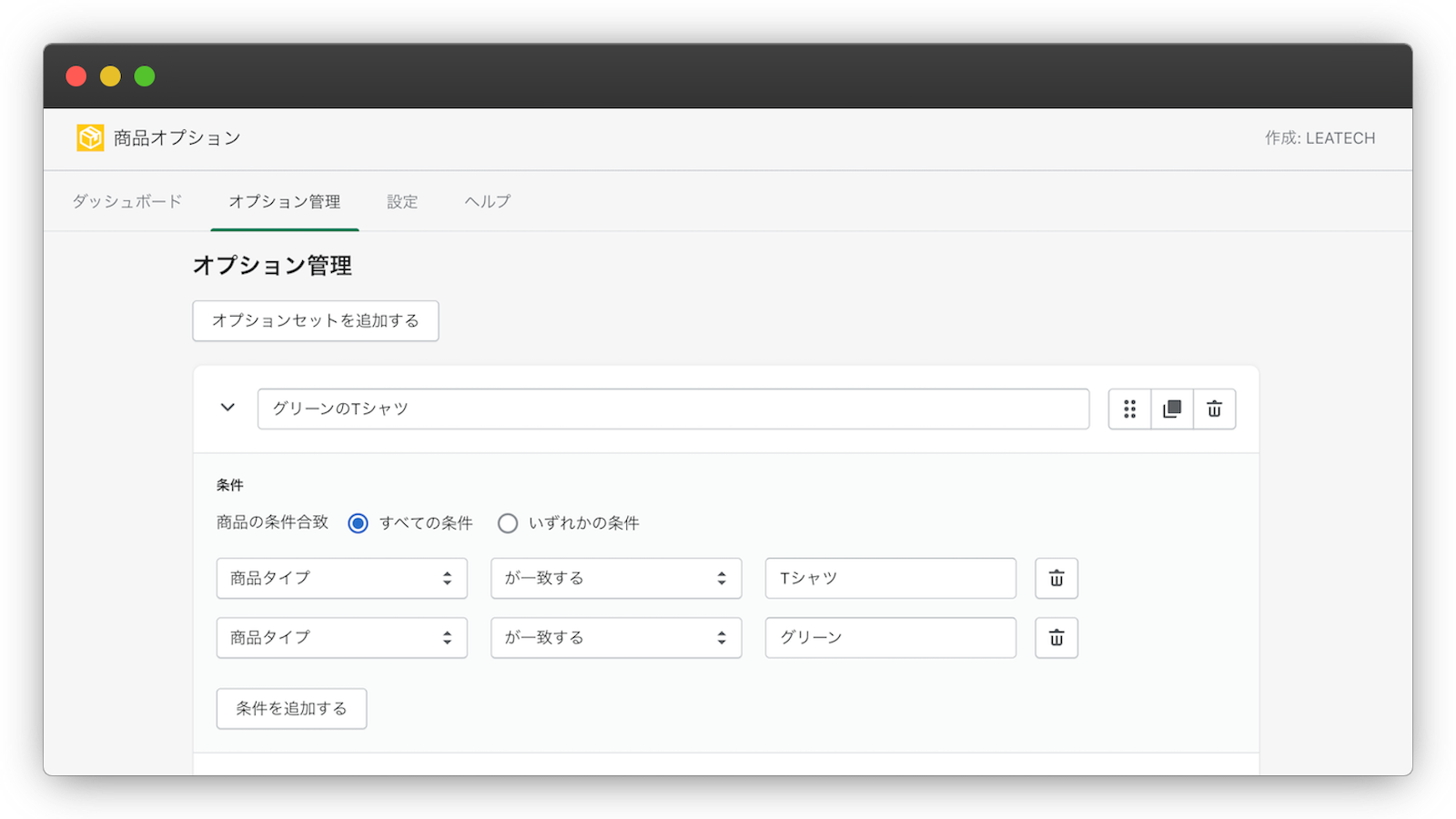Click the Tシャツ value input field
The width and height of the screenshot is (1456, 819).
(891, 579)
